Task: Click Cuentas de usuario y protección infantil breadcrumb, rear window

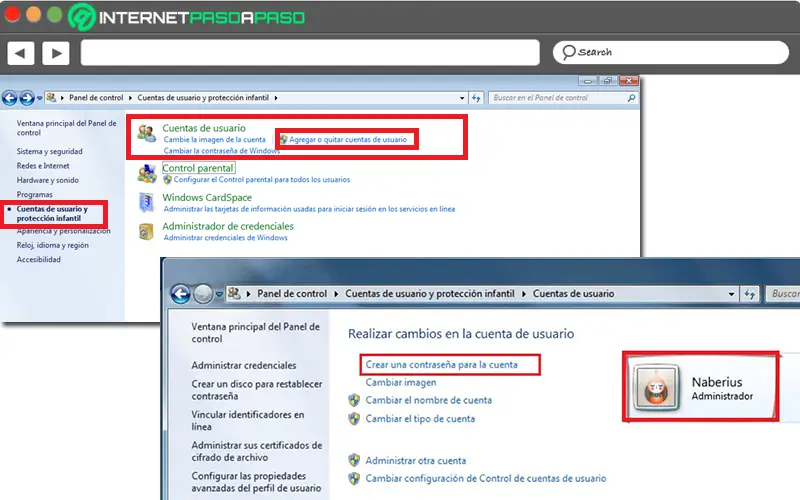Action: (x=203, y=97)
